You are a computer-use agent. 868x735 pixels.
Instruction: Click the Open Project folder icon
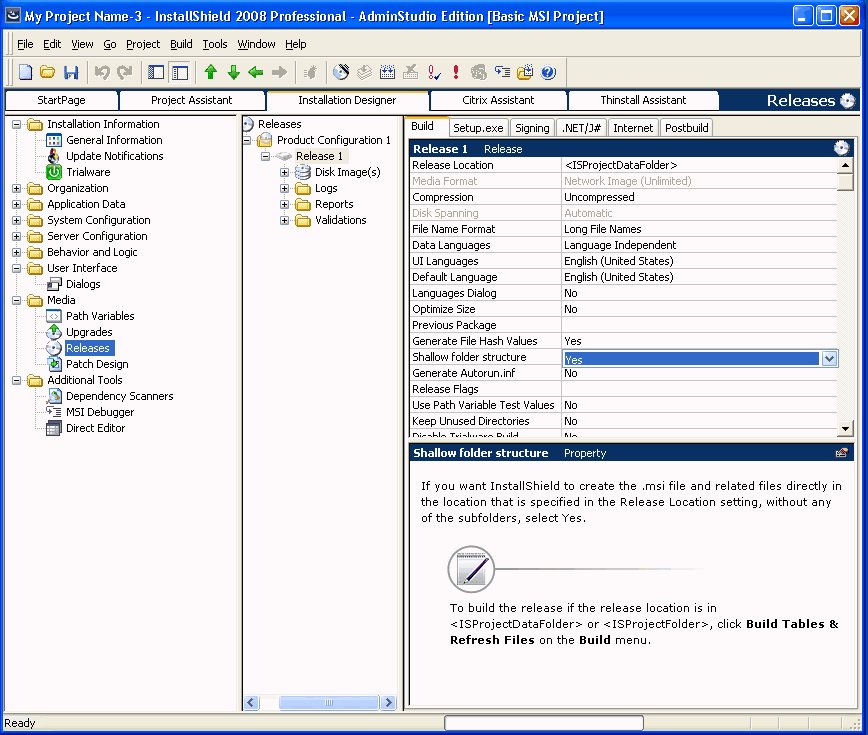tap(48, 72)
